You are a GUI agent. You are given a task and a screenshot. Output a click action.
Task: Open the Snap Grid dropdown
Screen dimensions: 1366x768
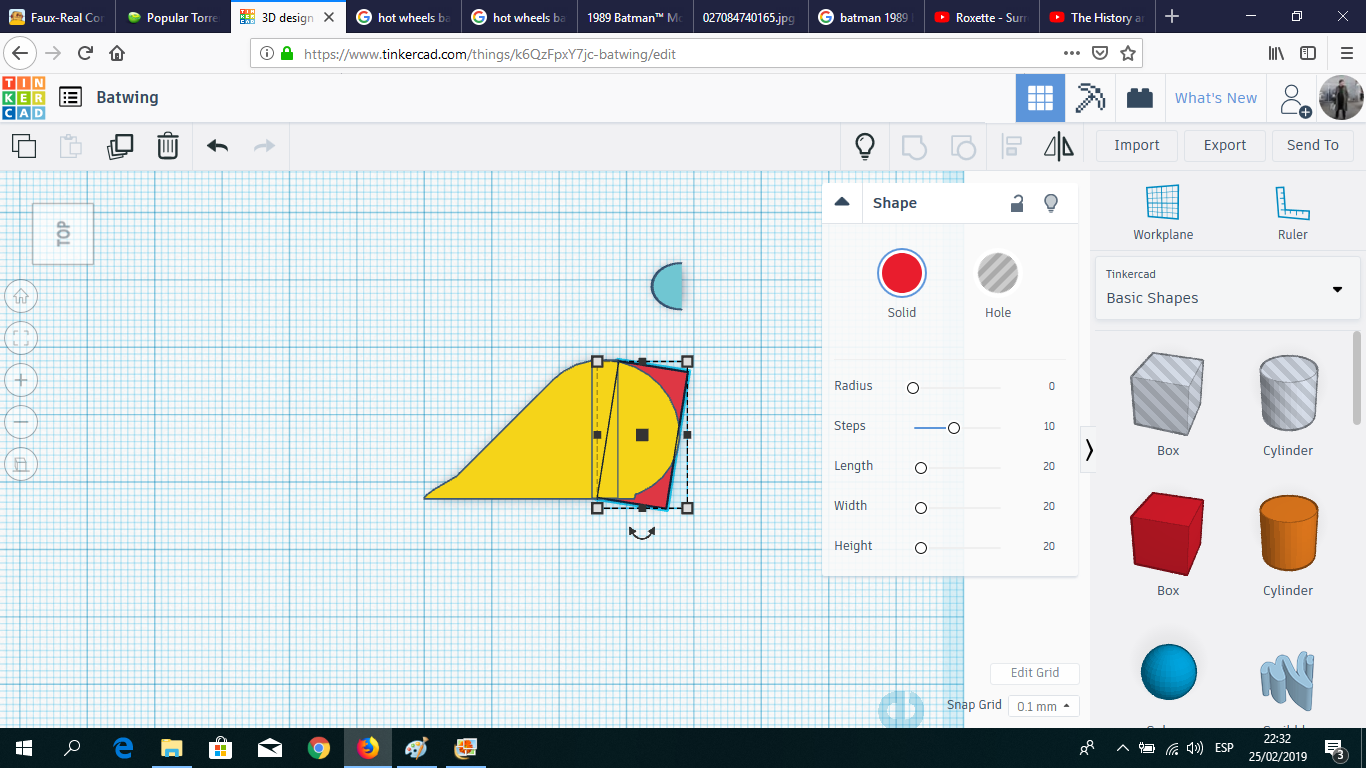pyautogui.click(x=1044, y=706)
